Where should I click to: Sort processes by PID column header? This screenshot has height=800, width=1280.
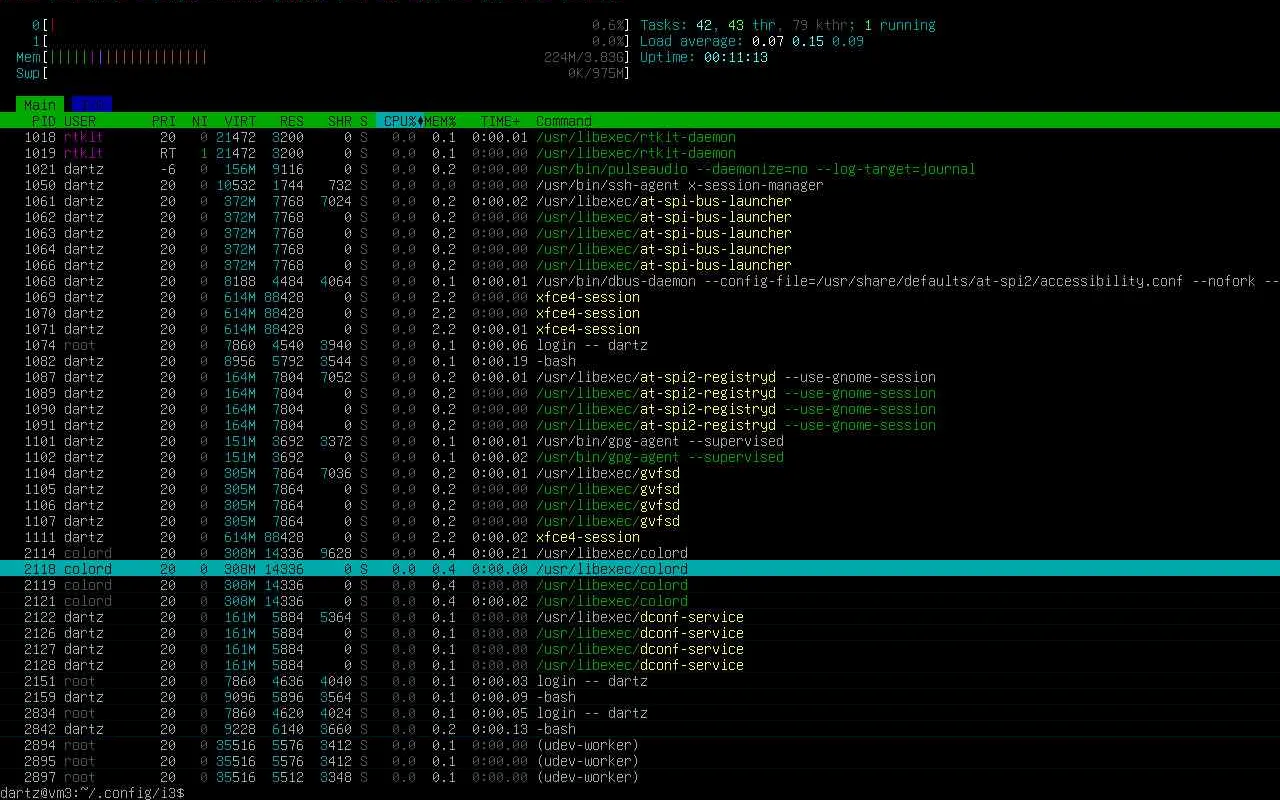pyautogui.click(x=43, y=121)
